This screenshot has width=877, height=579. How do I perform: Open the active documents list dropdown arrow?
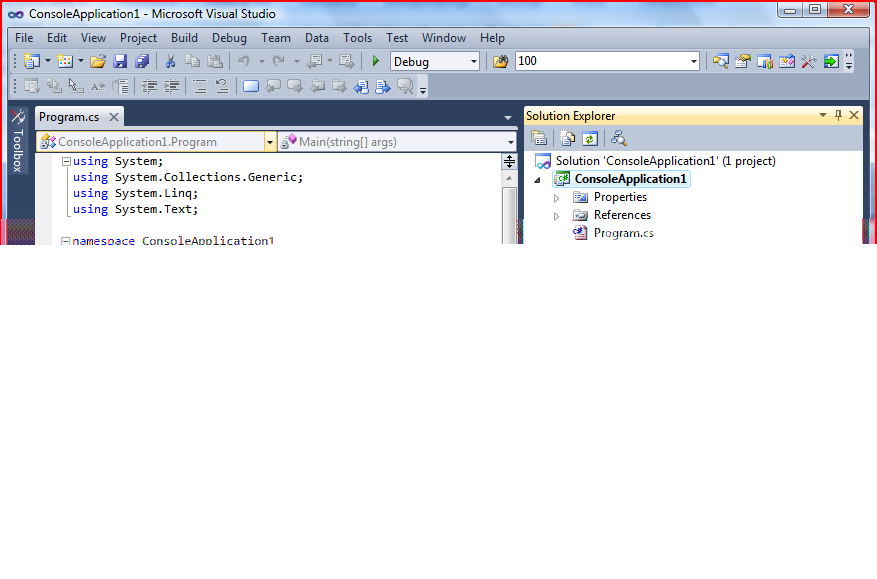coord(508,117)
